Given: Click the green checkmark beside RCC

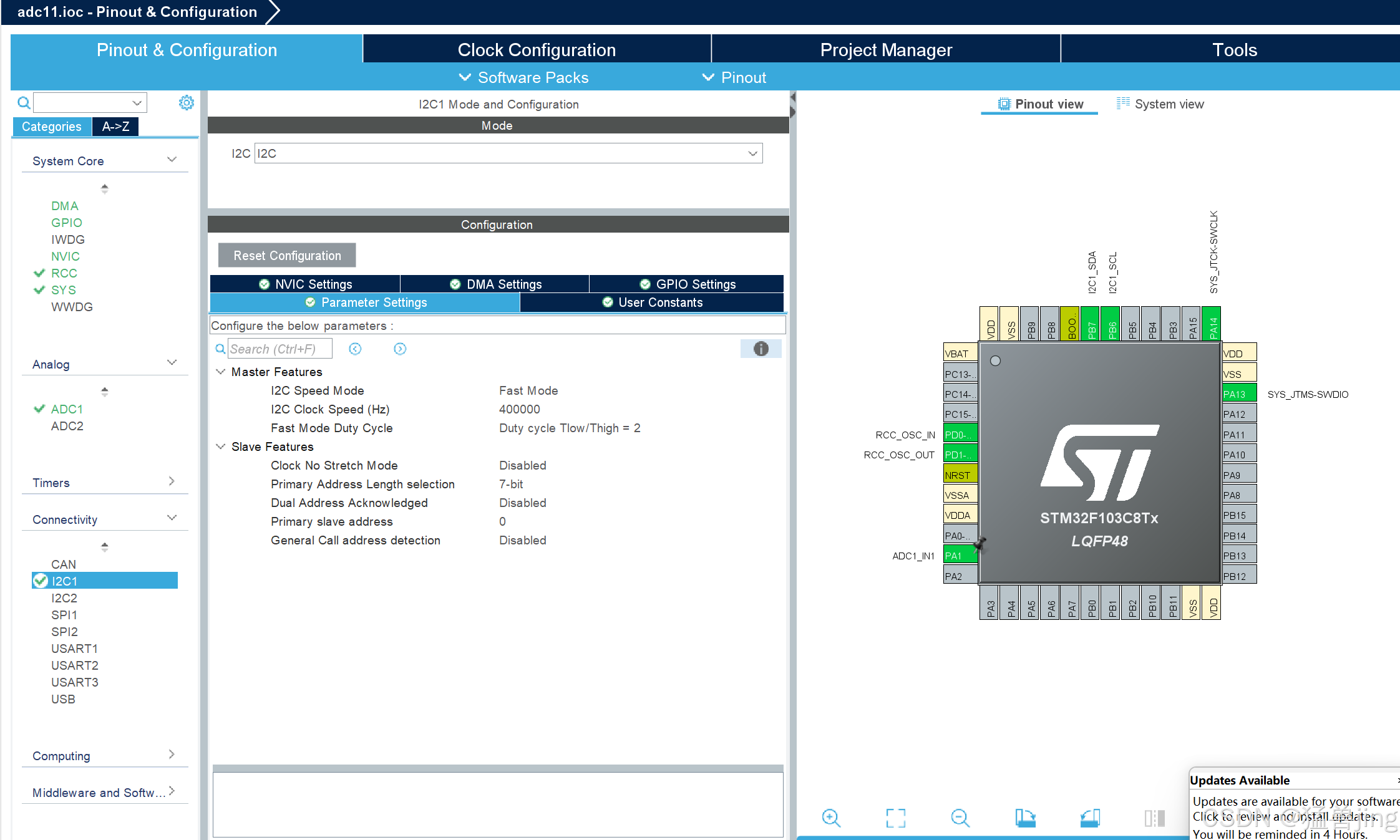Looking at the screenshot, I should point(39,273).
